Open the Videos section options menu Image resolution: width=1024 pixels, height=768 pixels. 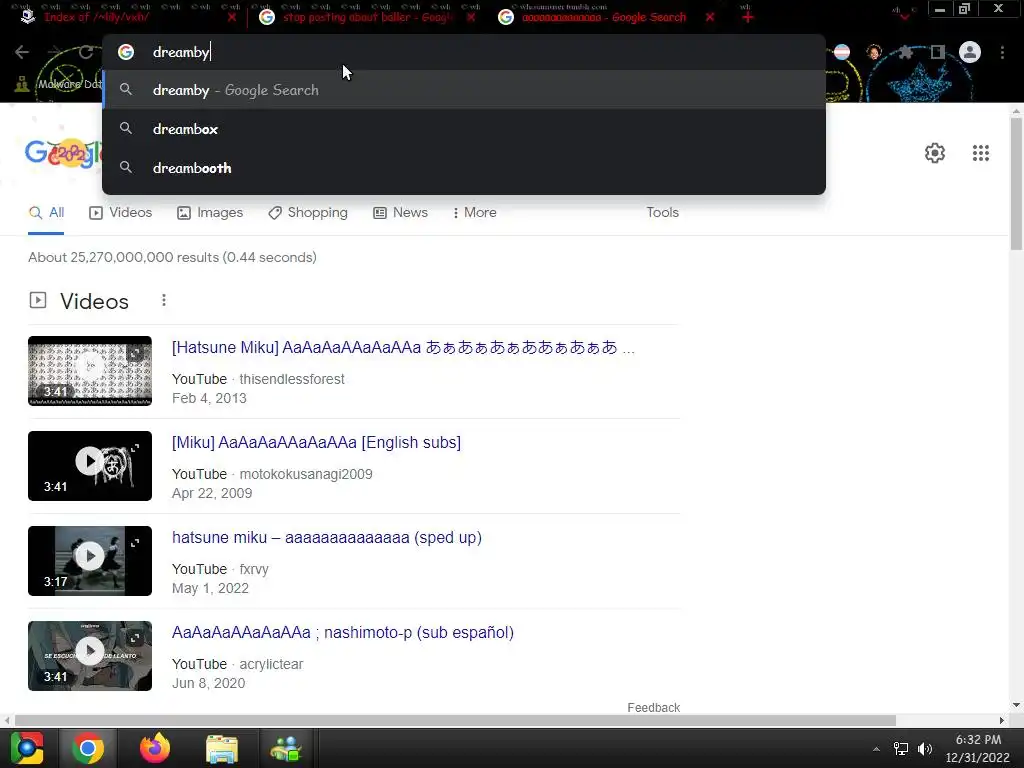pos(164,300)
